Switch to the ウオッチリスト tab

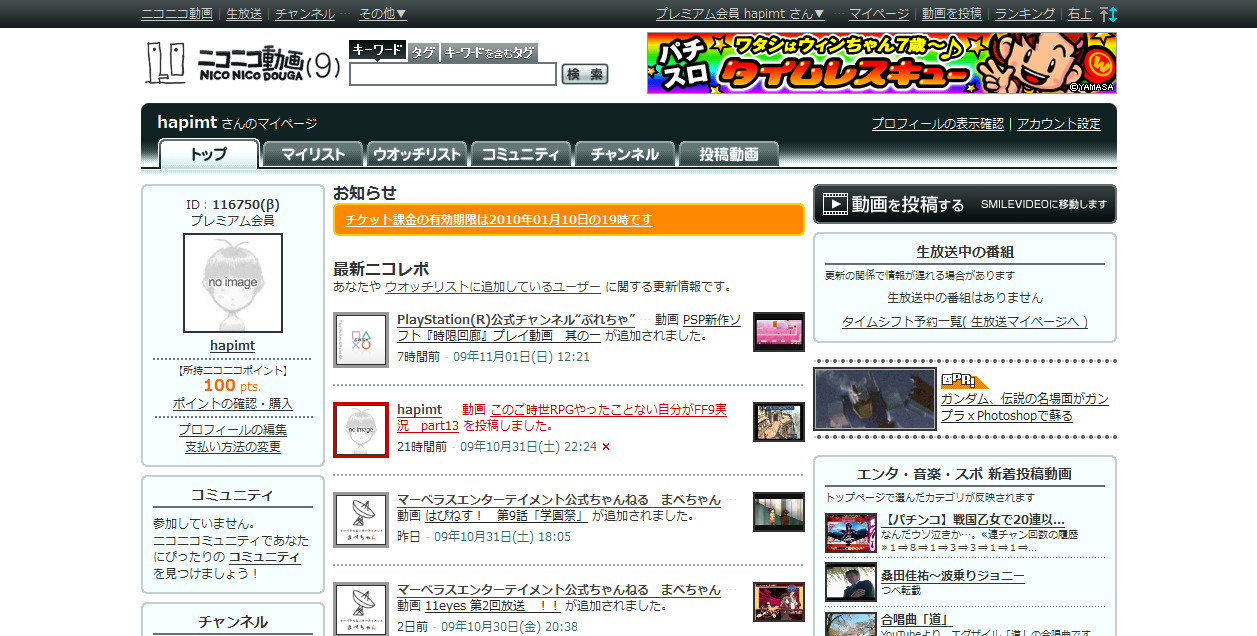417,154
